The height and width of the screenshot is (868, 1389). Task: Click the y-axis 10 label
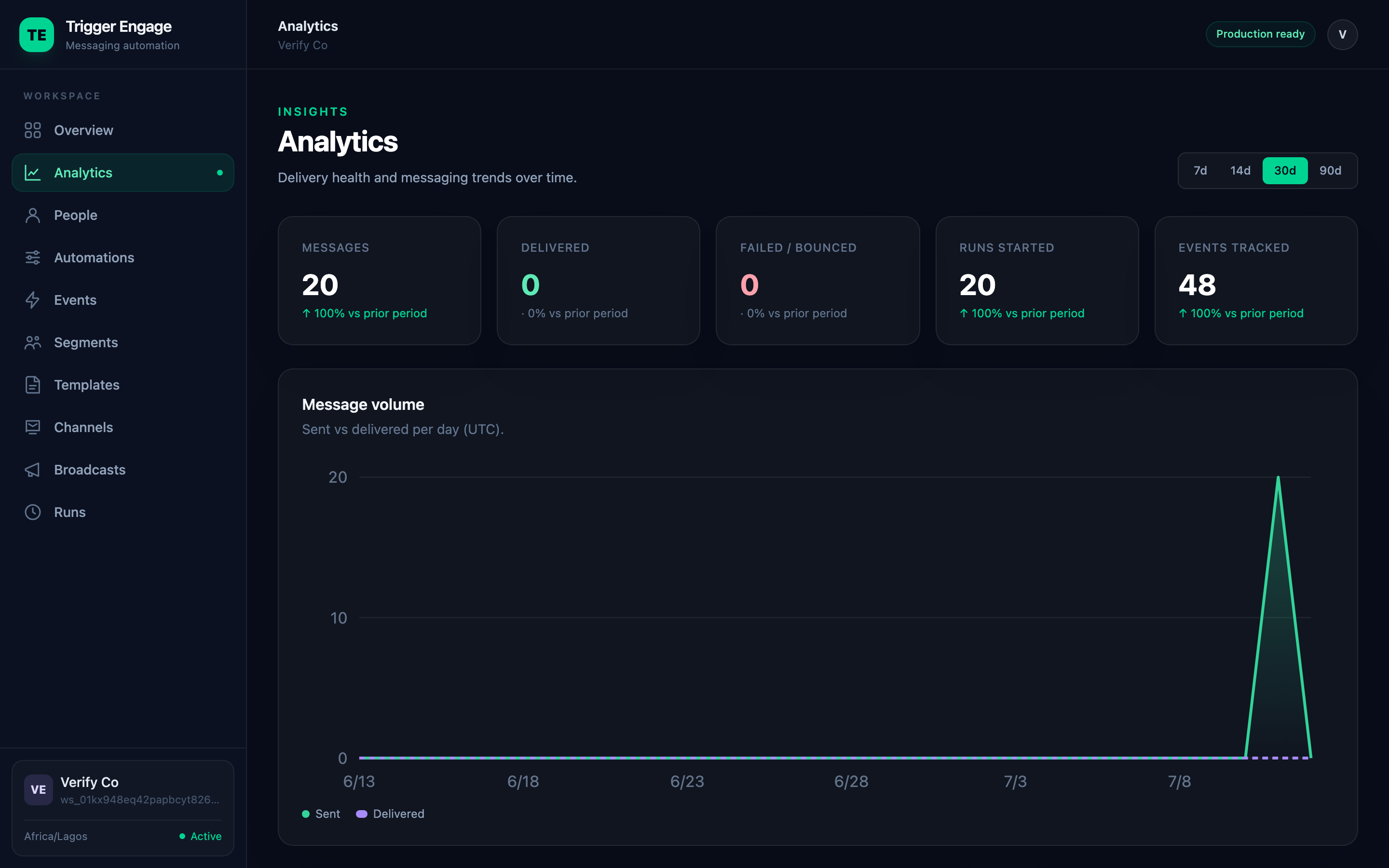coord(339,618)
